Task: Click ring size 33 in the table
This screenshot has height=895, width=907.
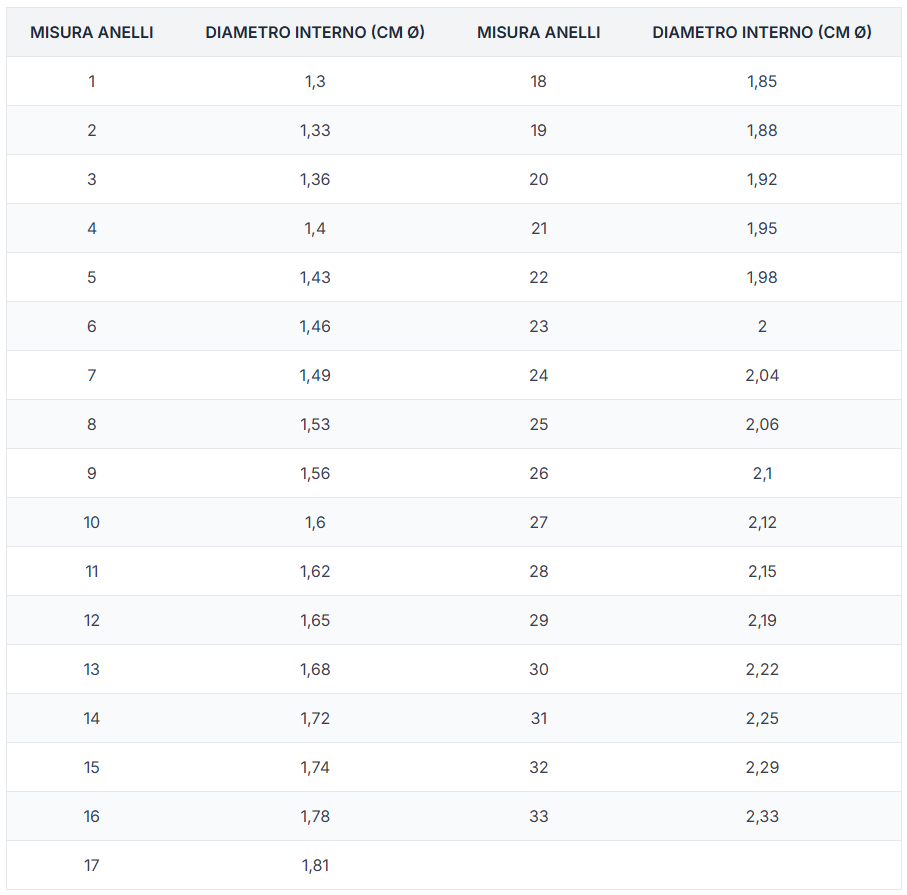Action: pyautogui.click(x=539, y=816)
